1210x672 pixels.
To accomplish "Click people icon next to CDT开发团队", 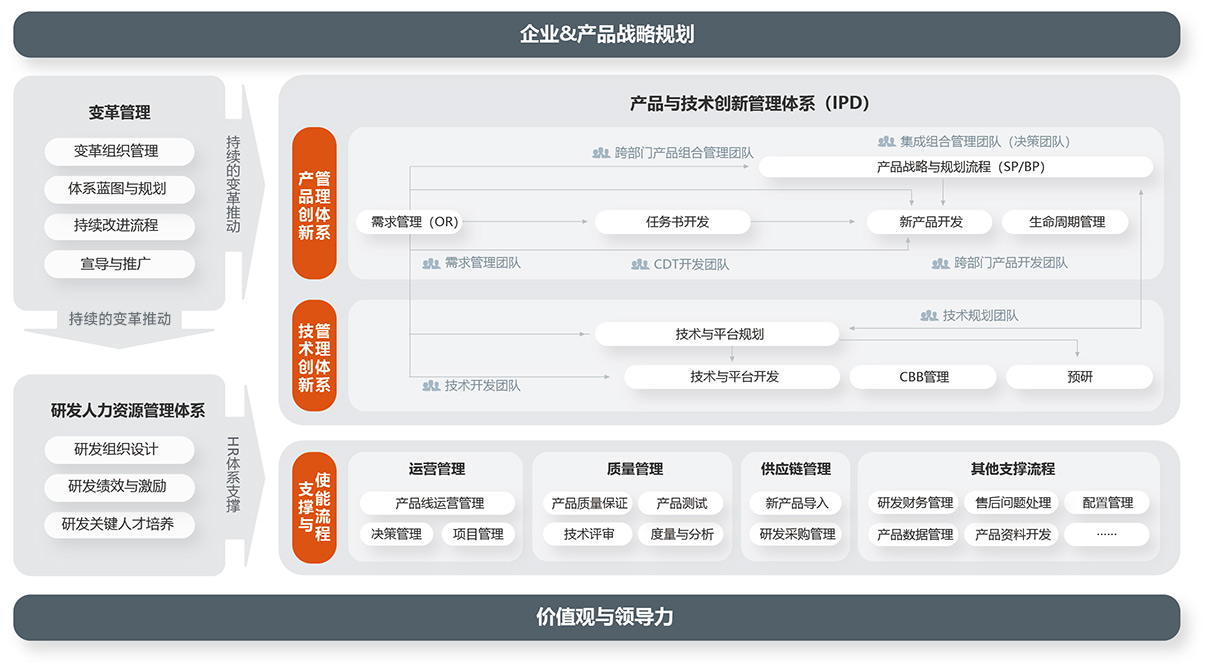I will [x=640, y=264].
